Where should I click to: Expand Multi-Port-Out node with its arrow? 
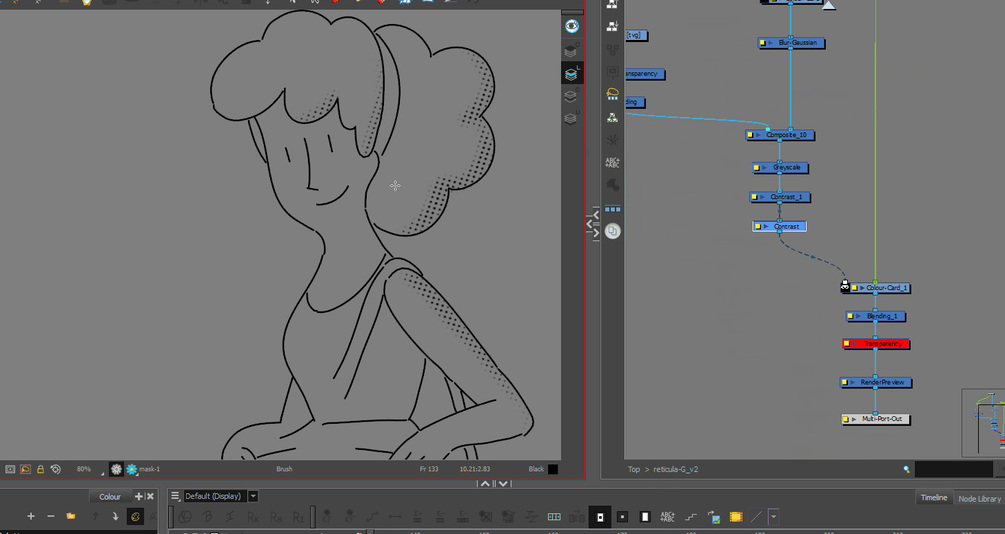coord(854,419)
